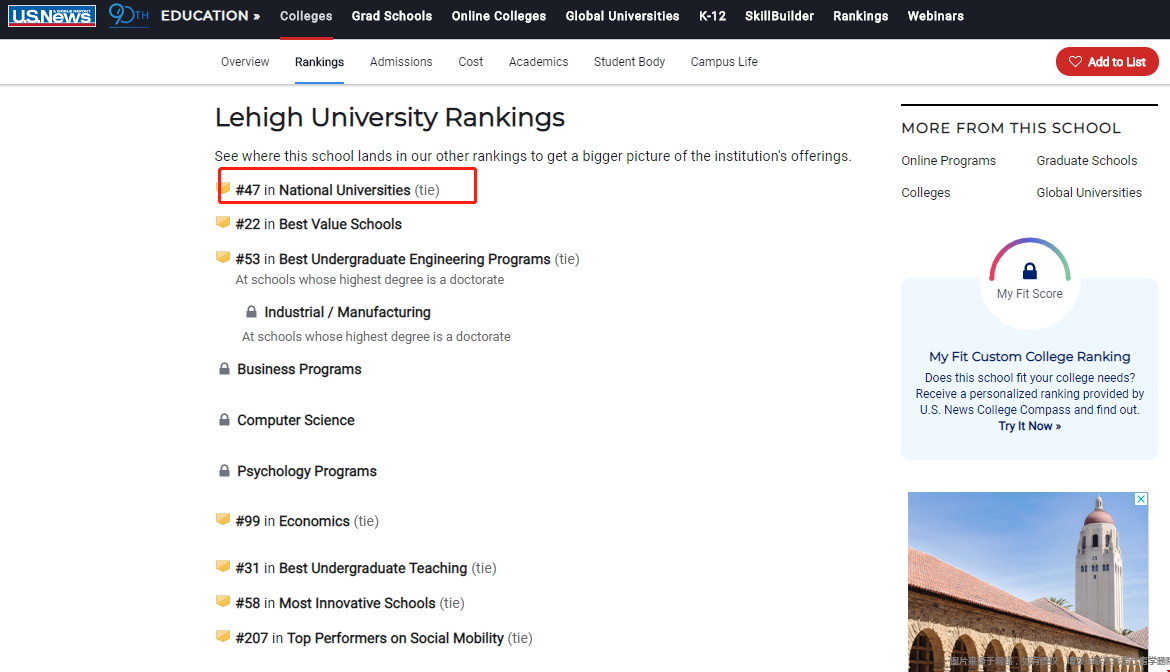Open Rankings in the top navigation bar

point(860,16)
